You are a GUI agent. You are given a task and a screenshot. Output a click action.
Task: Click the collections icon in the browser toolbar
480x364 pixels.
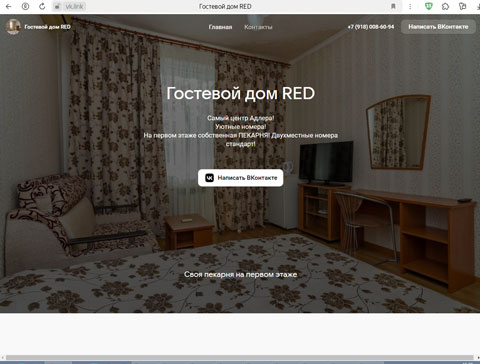coord(462,6)
